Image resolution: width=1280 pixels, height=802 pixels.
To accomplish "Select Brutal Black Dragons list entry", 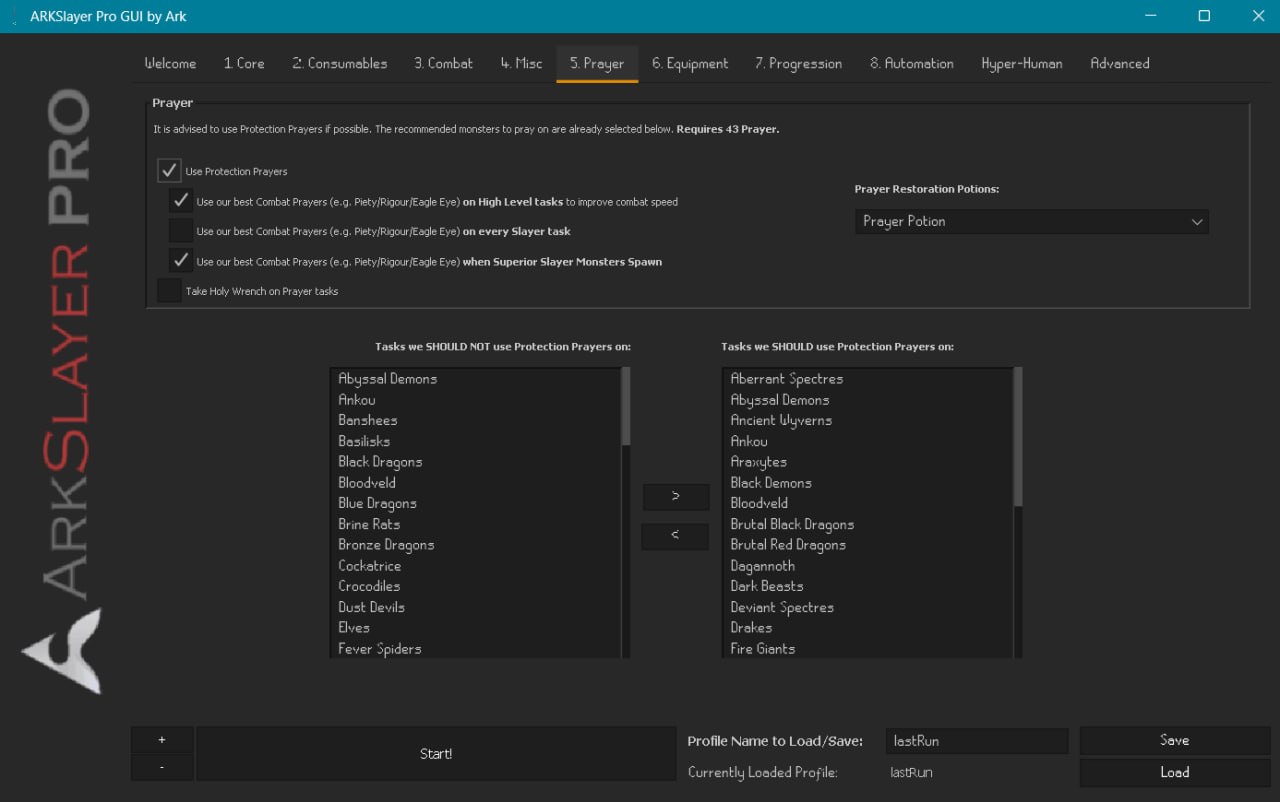I will pos(868,524).
